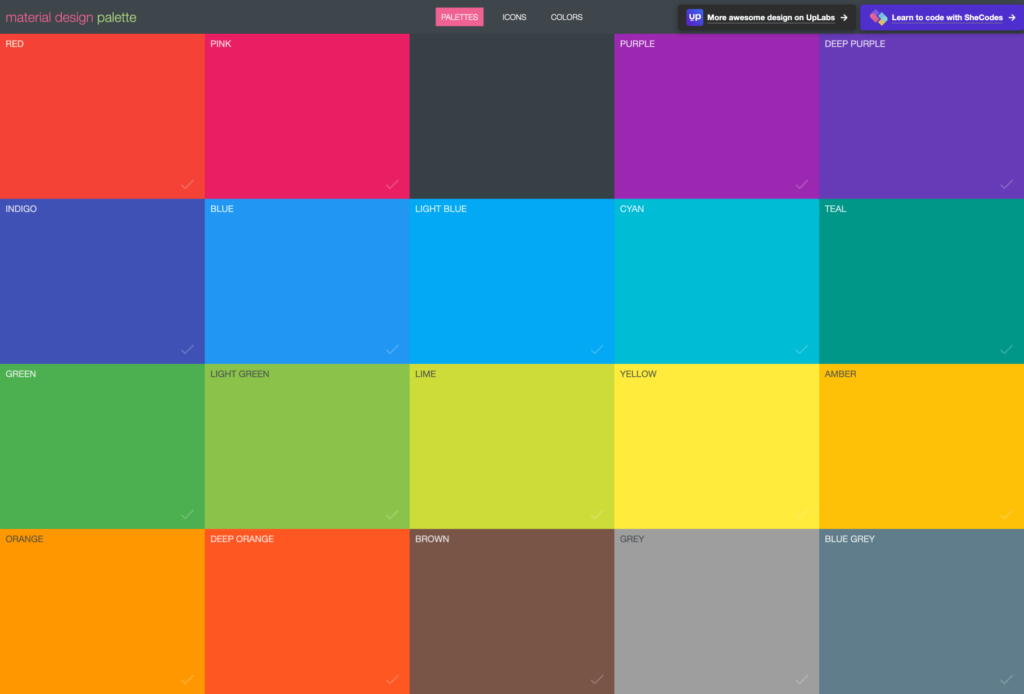Screen dimensions: 1024x694
Task: Click the checkmark on Deep Purple tile
Action: [1006, 184]
